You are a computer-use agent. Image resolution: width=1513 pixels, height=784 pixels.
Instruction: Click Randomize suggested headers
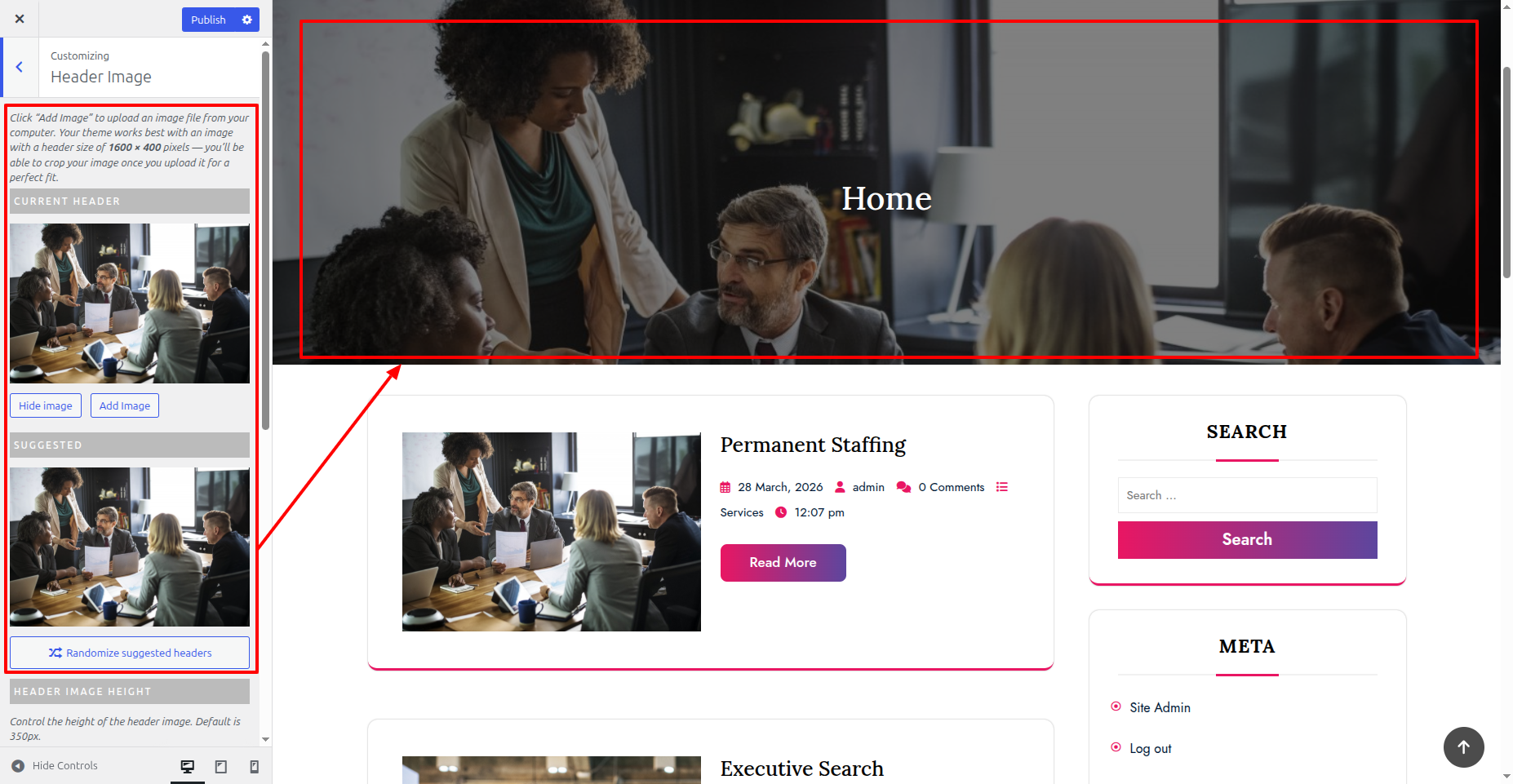[x=130, y=653]
